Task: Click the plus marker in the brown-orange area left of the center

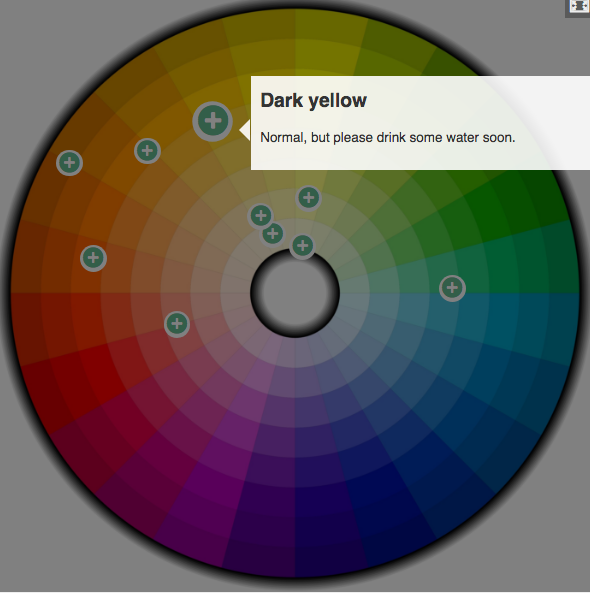Action: pos(93,258)
